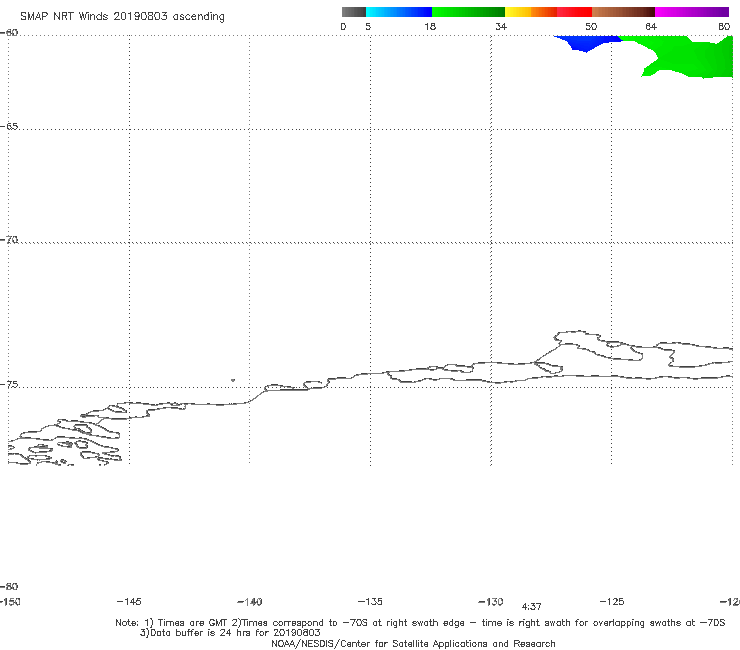Click the blue segment of the wind color bar
This screenshot has height=650, width=740.
pos(399,12)
